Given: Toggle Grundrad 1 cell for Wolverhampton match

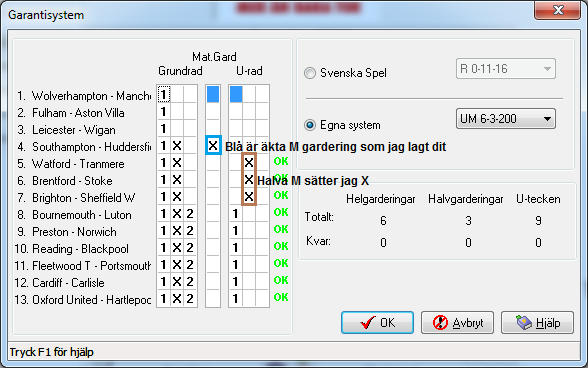Looking at the screenshot, I should tap(163, 94).
